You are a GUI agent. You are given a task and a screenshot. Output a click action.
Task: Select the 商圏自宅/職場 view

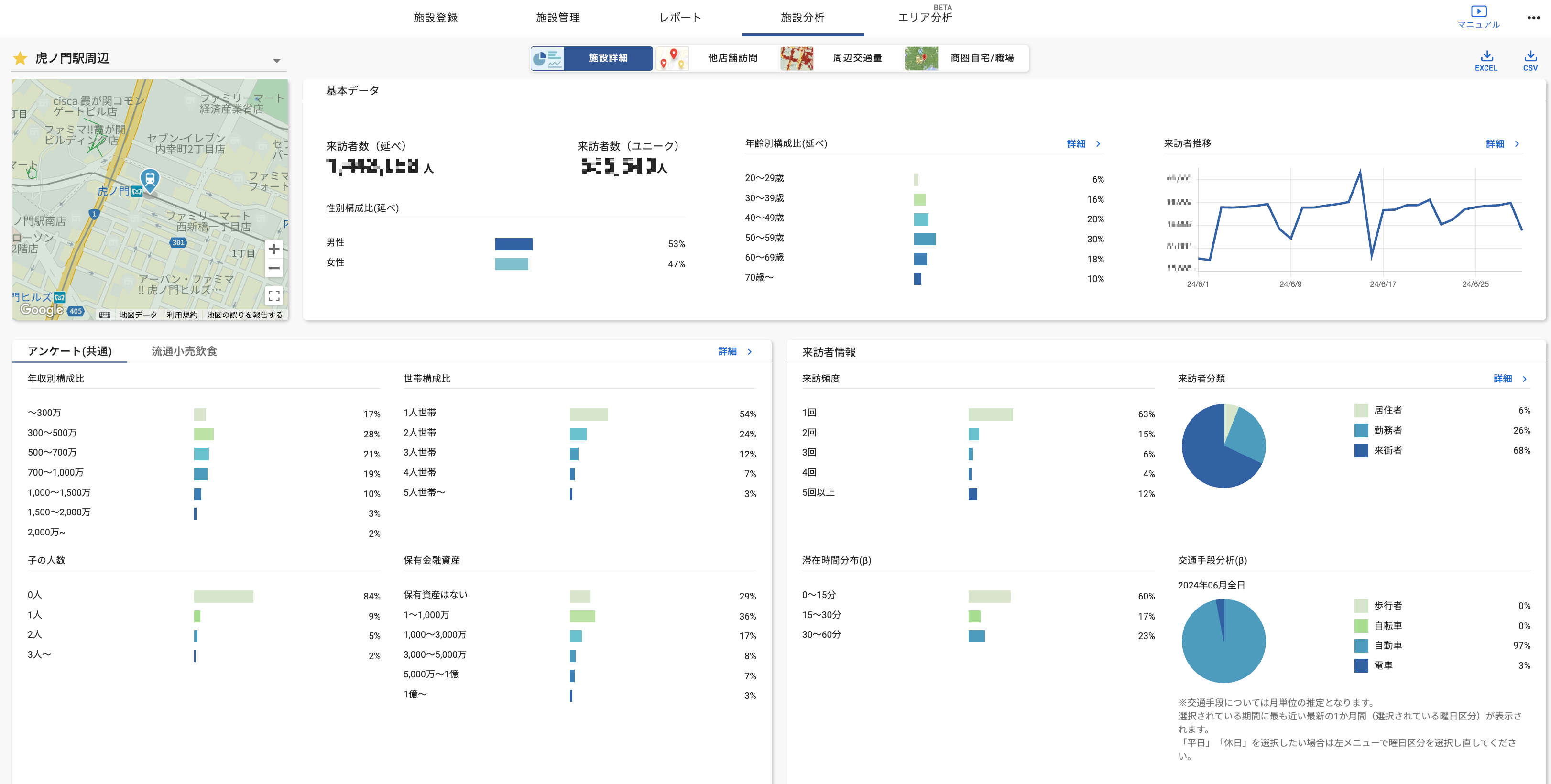tap(982, 58)
